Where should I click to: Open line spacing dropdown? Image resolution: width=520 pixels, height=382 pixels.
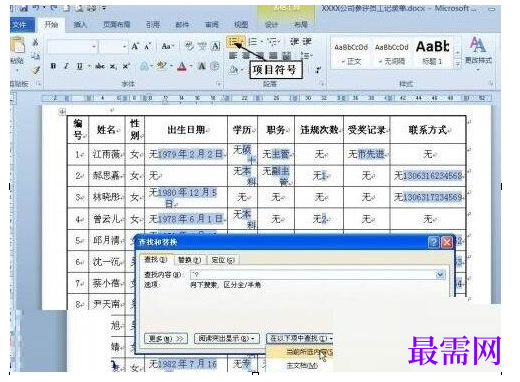pos(306,55)
